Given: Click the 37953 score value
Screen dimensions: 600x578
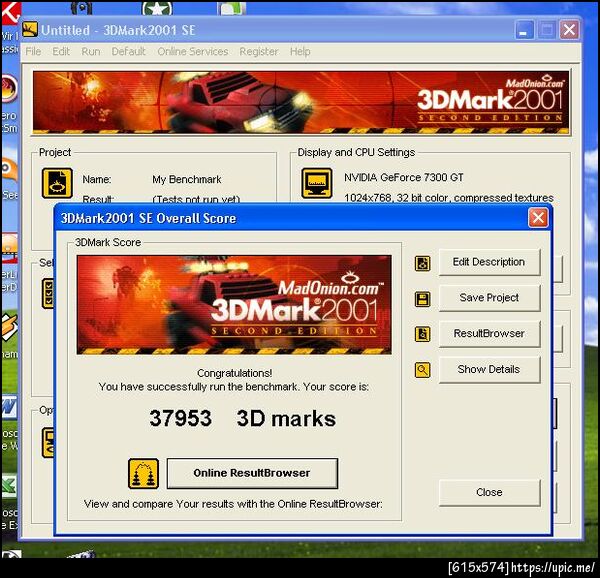Looking at the screenshot, I should click(x=181, y=418).
